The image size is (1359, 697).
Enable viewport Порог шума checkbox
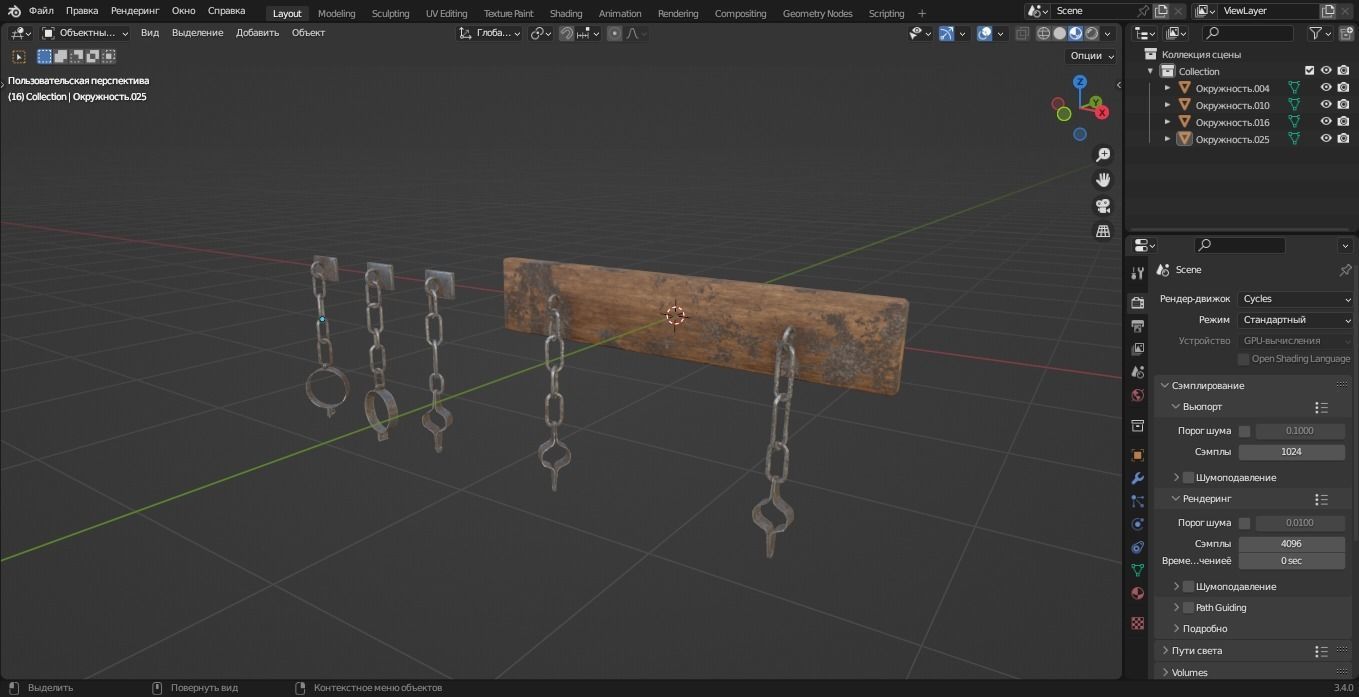click(x=1244, y=431)
